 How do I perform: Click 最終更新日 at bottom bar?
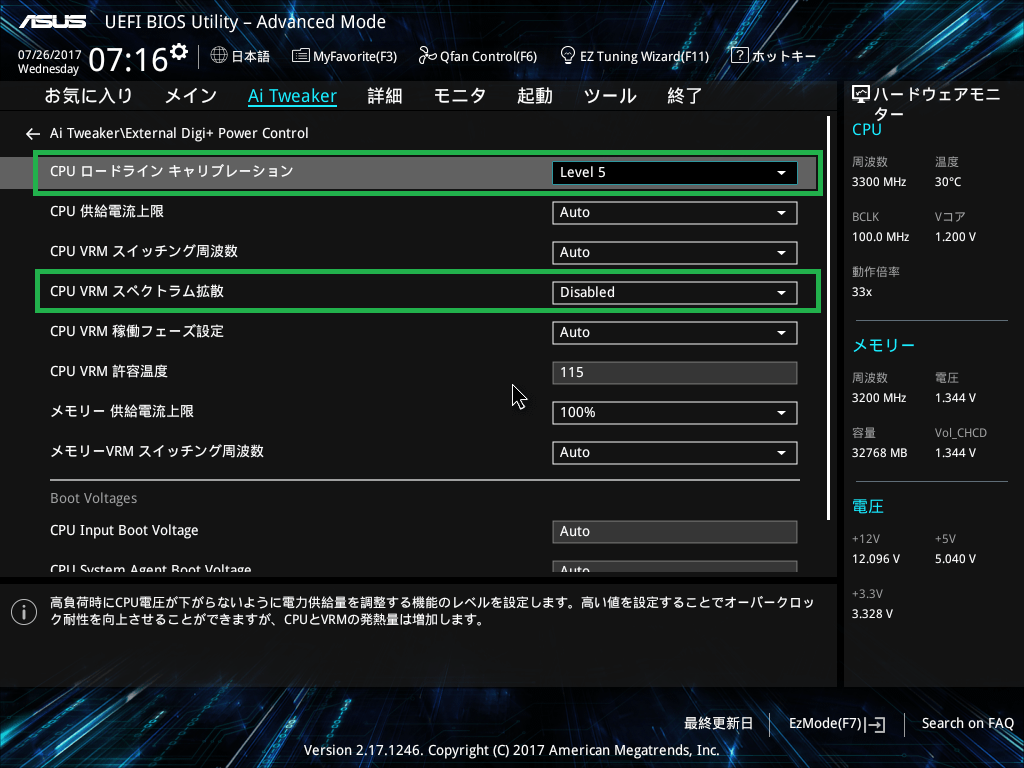tap(718, 724)
